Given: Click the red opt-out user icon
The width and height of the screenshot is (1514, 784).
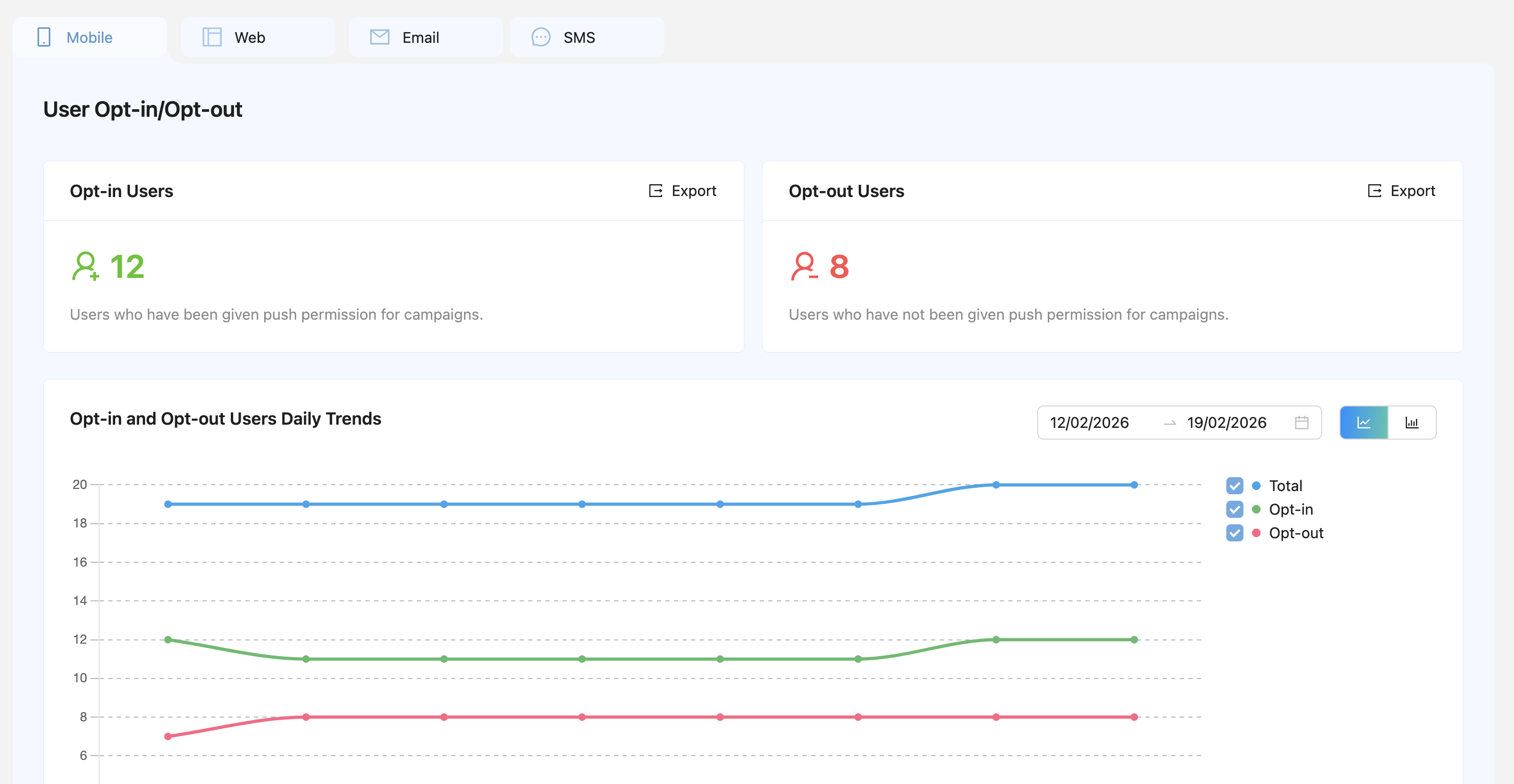Looking at the screenshot, I should click(x=804, y=266).
